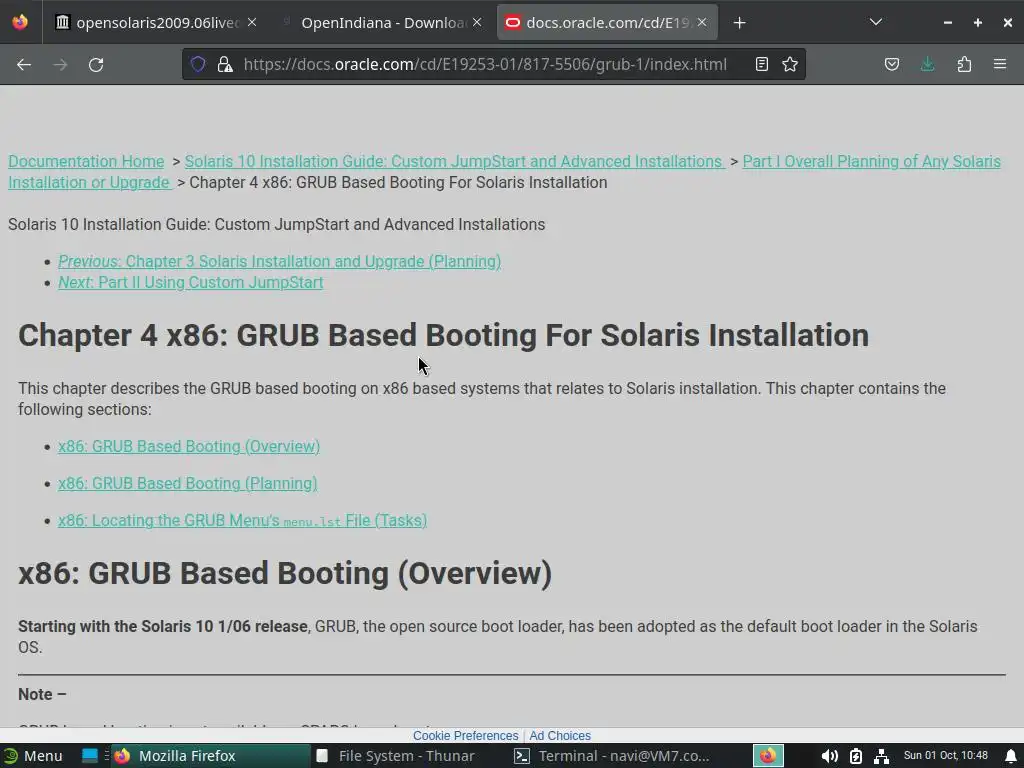Close the opensolaris2009.06livecd tab
Image resolution: width=1024 pixels, height=768 pixels.
(x=252, y=22)
